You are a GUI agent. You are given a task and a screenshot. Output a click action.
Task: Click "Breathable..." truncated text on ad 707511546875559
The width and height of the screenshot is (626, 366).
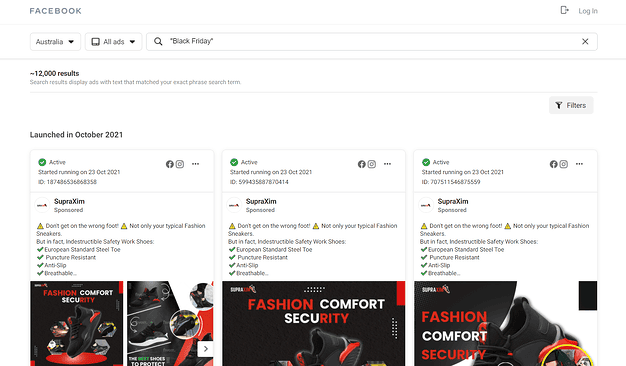[444, 273]
